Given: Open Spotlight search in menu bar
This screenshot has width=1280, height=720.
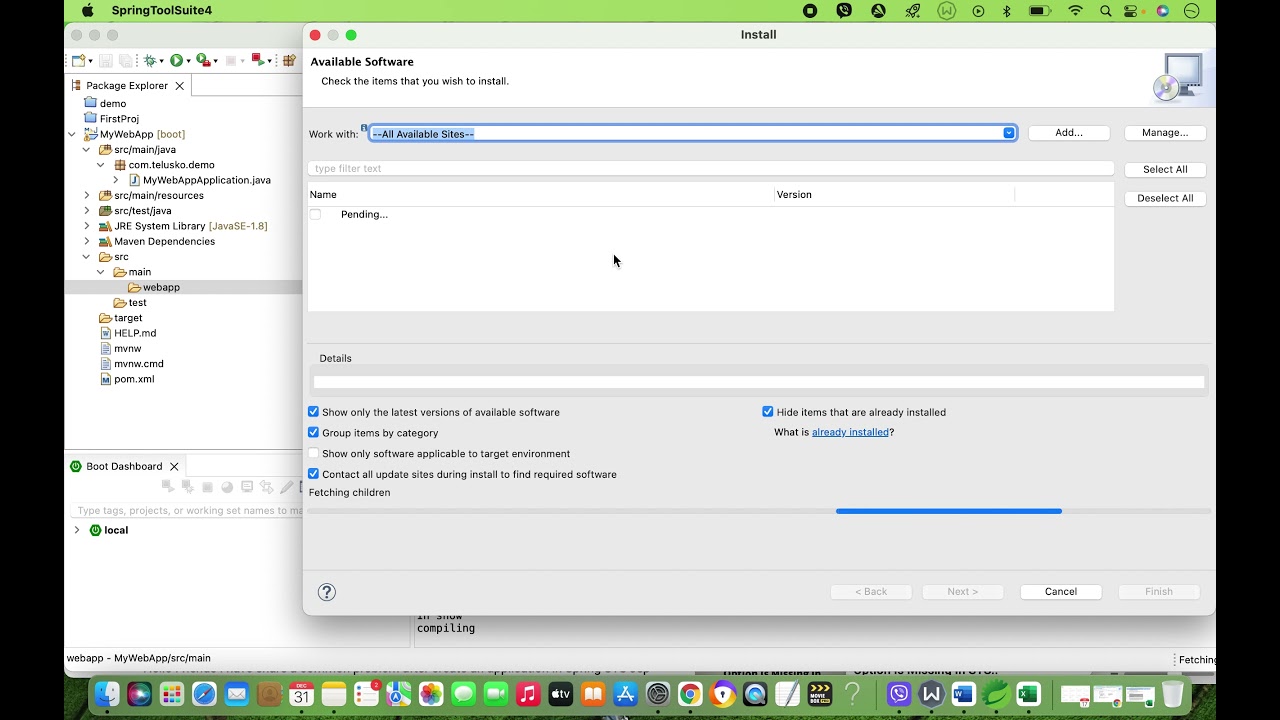Looking at the screenshot, I should (x=1105, y=11).
